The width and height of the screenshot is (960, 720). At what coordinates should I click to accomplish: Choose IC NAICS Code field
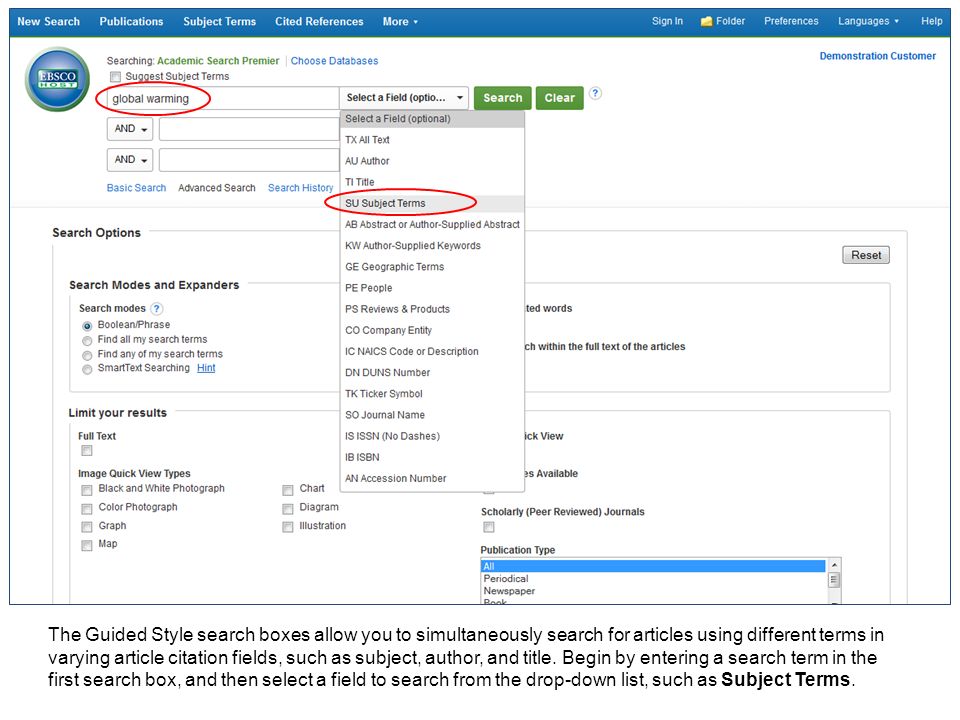pyautogui.click(x=432, y=351)
